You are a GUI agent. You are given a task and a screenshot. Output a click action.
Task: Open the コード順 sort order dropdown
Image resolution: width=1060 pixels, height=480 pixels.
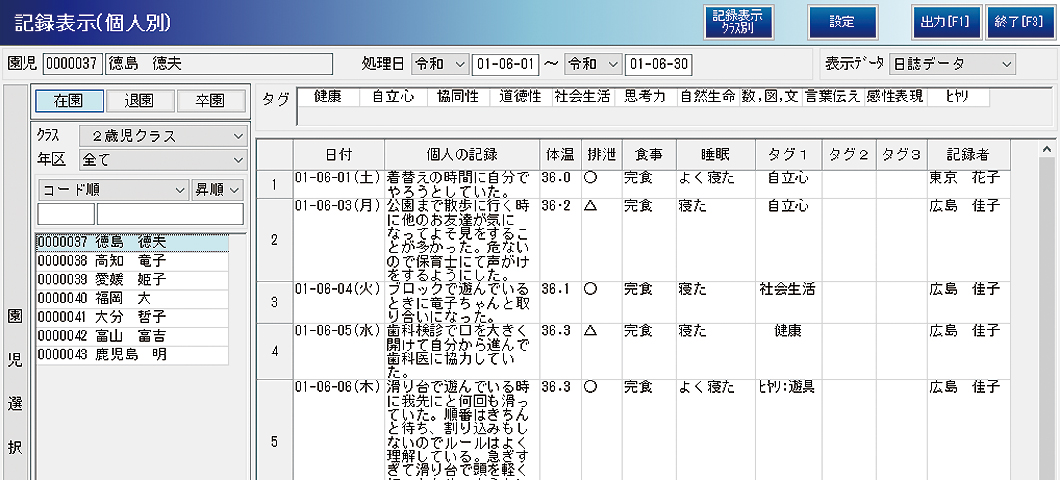tap(112, 189)
